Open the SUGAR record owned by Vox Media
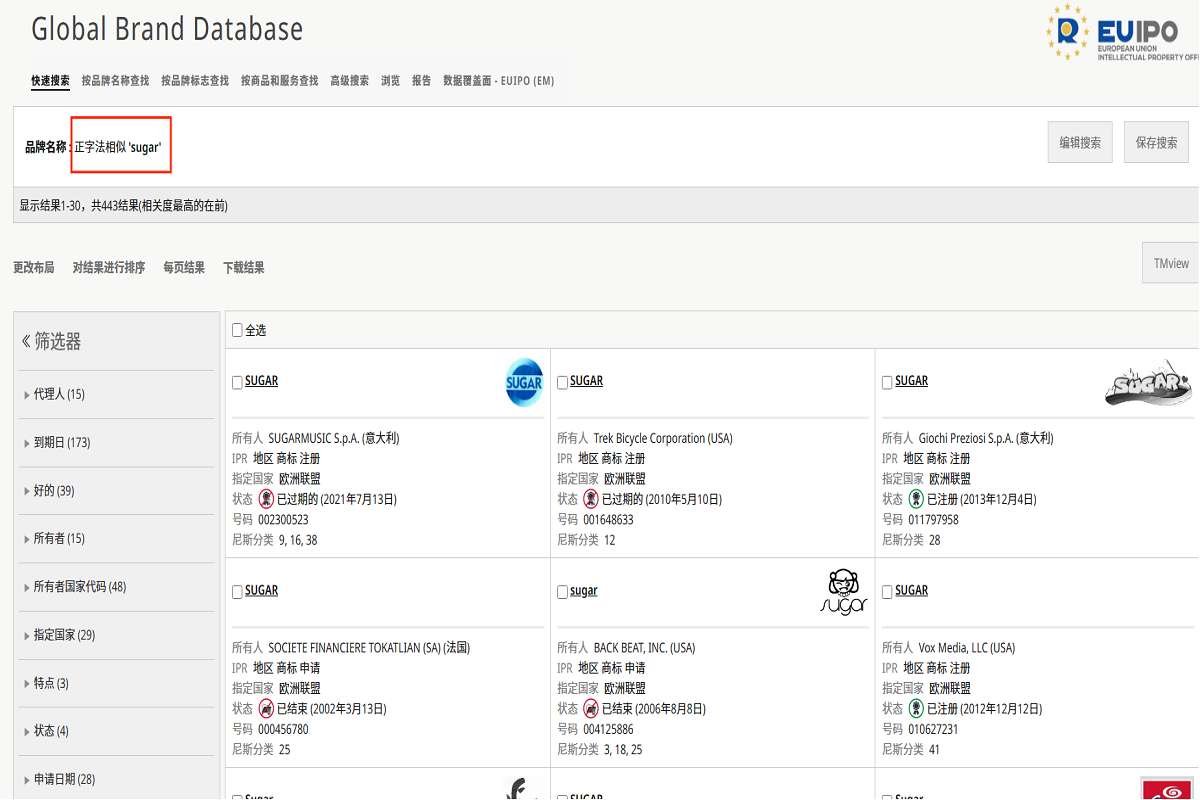This screenshot has height=800, width=1200. pos(911,590)
